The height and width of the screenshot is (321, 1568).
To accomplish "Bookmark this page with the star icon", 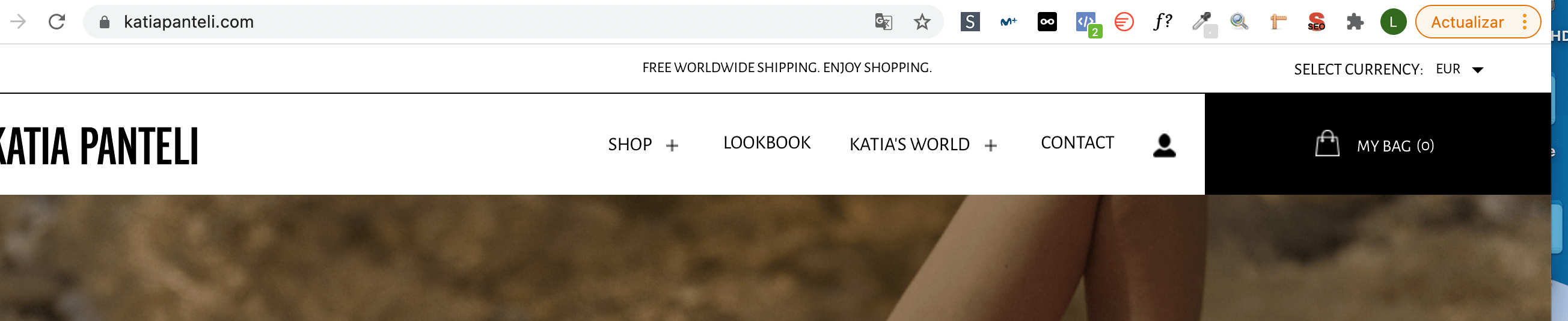I will pos(922,22).
